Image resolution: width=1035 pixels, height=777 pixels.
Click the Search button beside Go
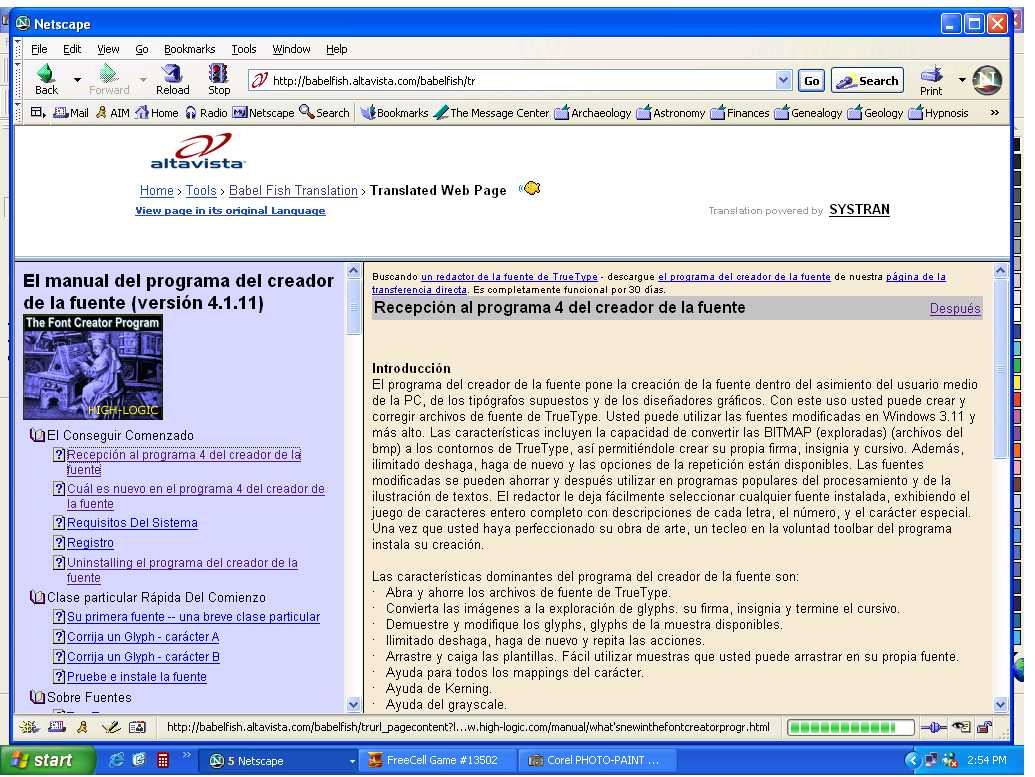(867, 81)
